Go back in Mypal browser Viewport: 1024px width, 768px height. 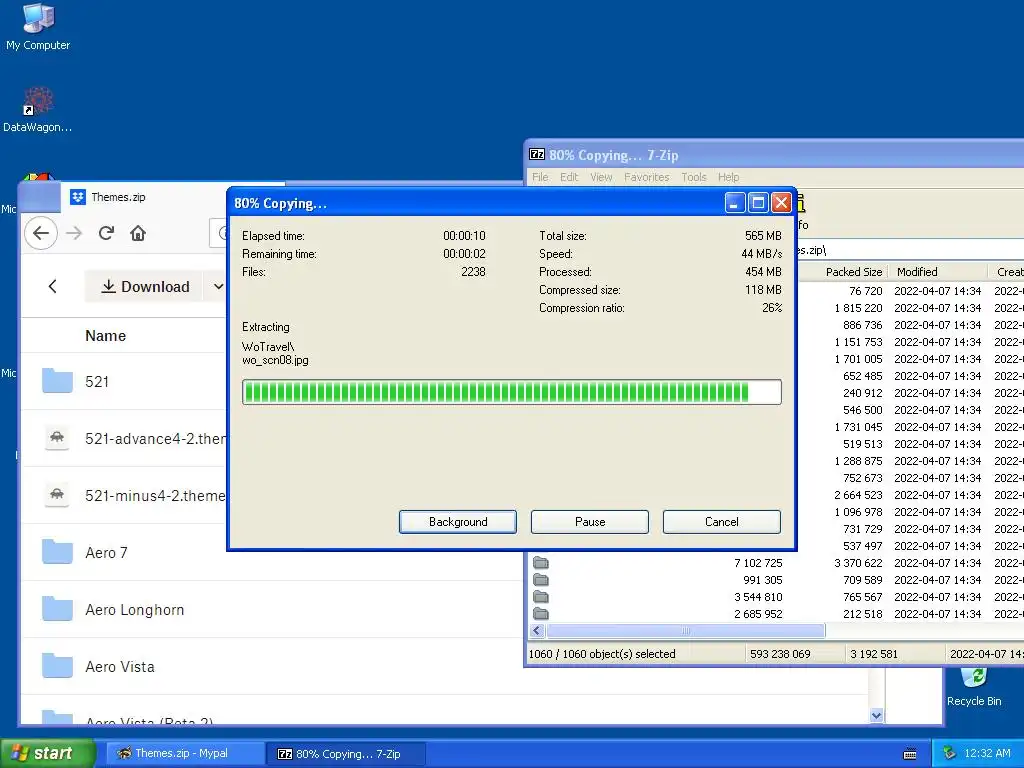point(40,233)
